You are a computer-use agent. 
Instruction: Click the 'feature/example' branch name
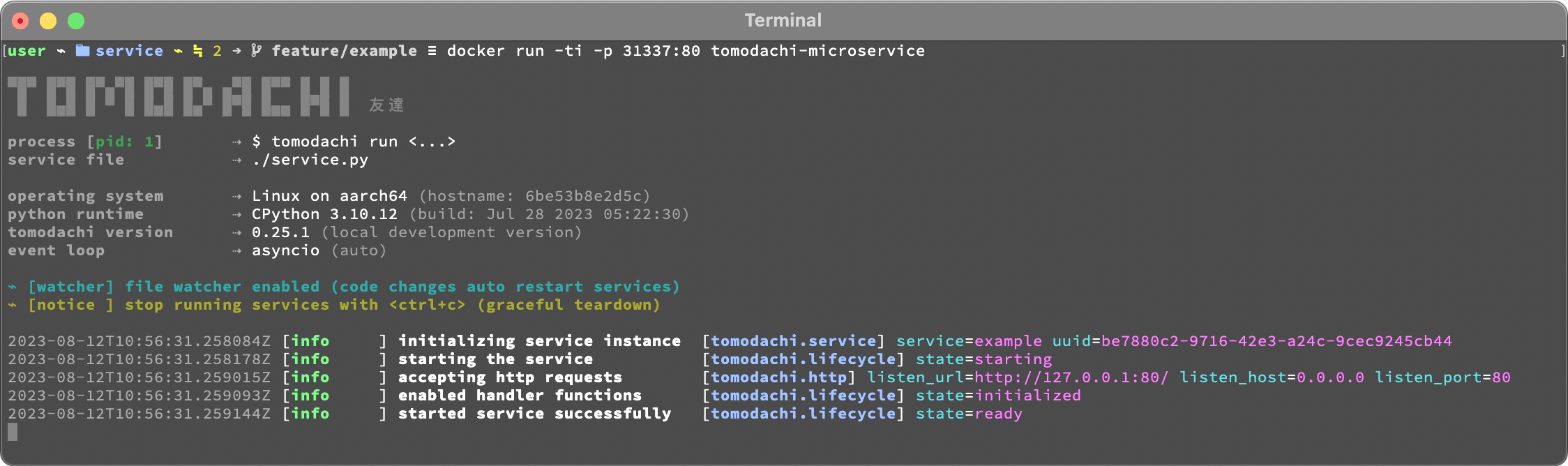point(344,51)
